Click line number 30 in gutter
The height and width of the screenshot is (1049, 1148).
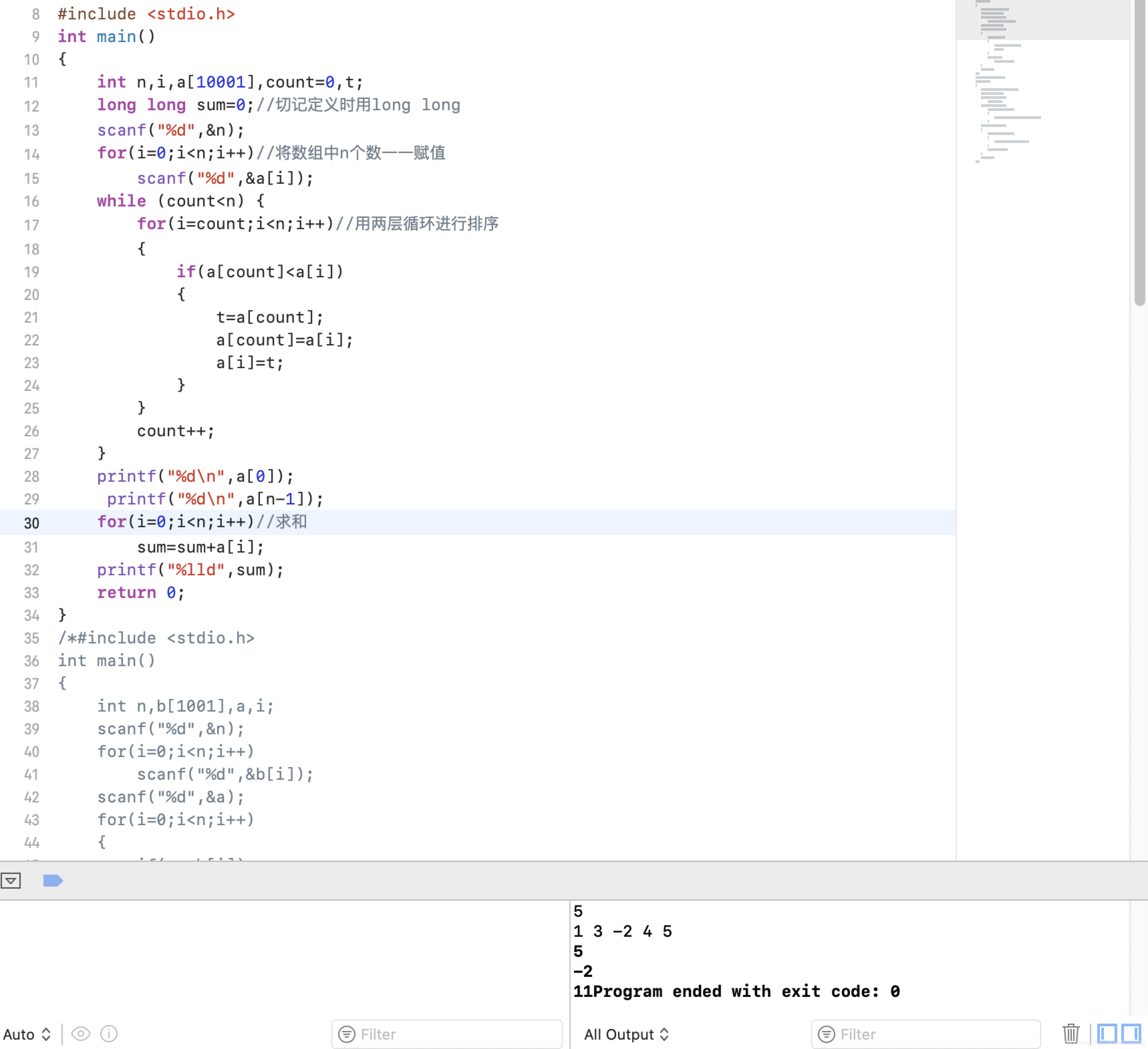[x=31, y=523]
